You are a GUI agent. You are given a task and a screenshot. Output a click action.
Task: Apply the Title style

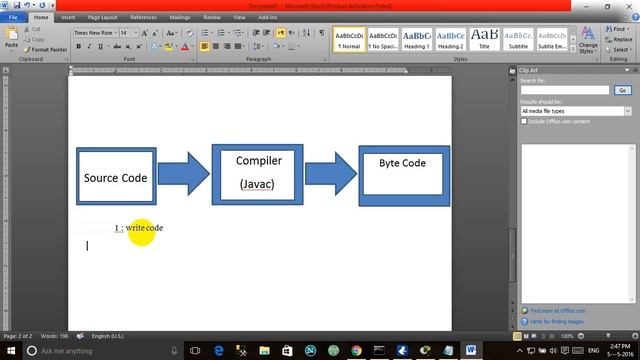pos(484,40)
